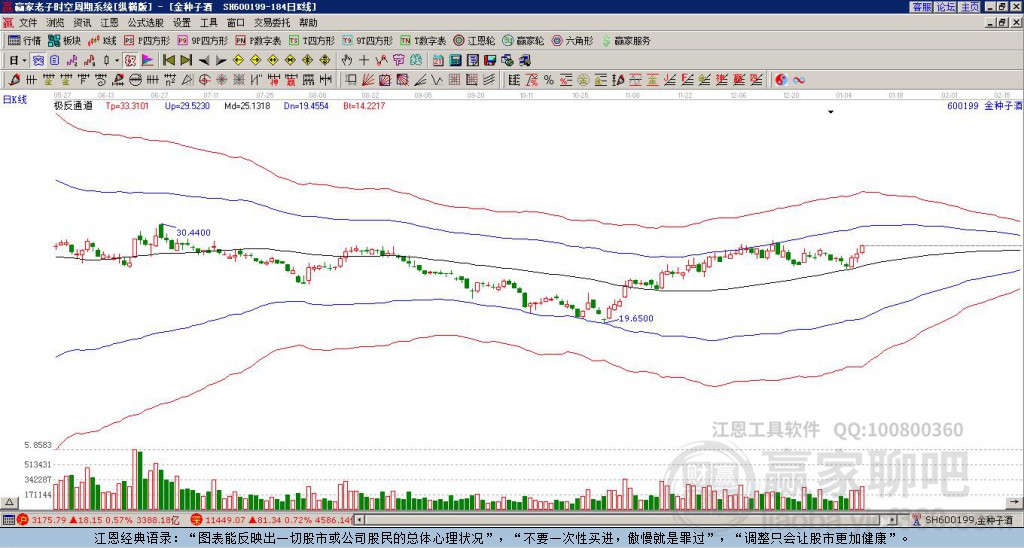Screen dimensions: 1024x548
Task: Click the 主页 homepage button
Action: click(969, 7)
